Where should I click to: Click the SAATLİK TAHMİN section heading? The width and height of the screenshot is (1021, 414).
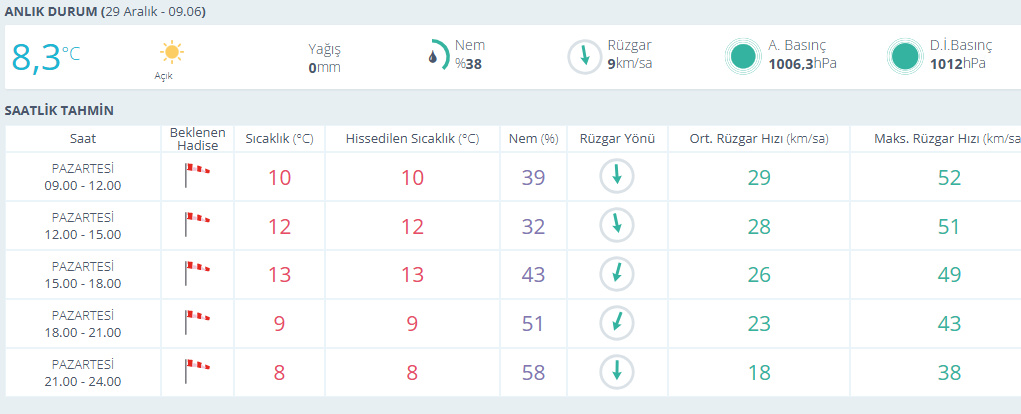[x=59, y=110]
